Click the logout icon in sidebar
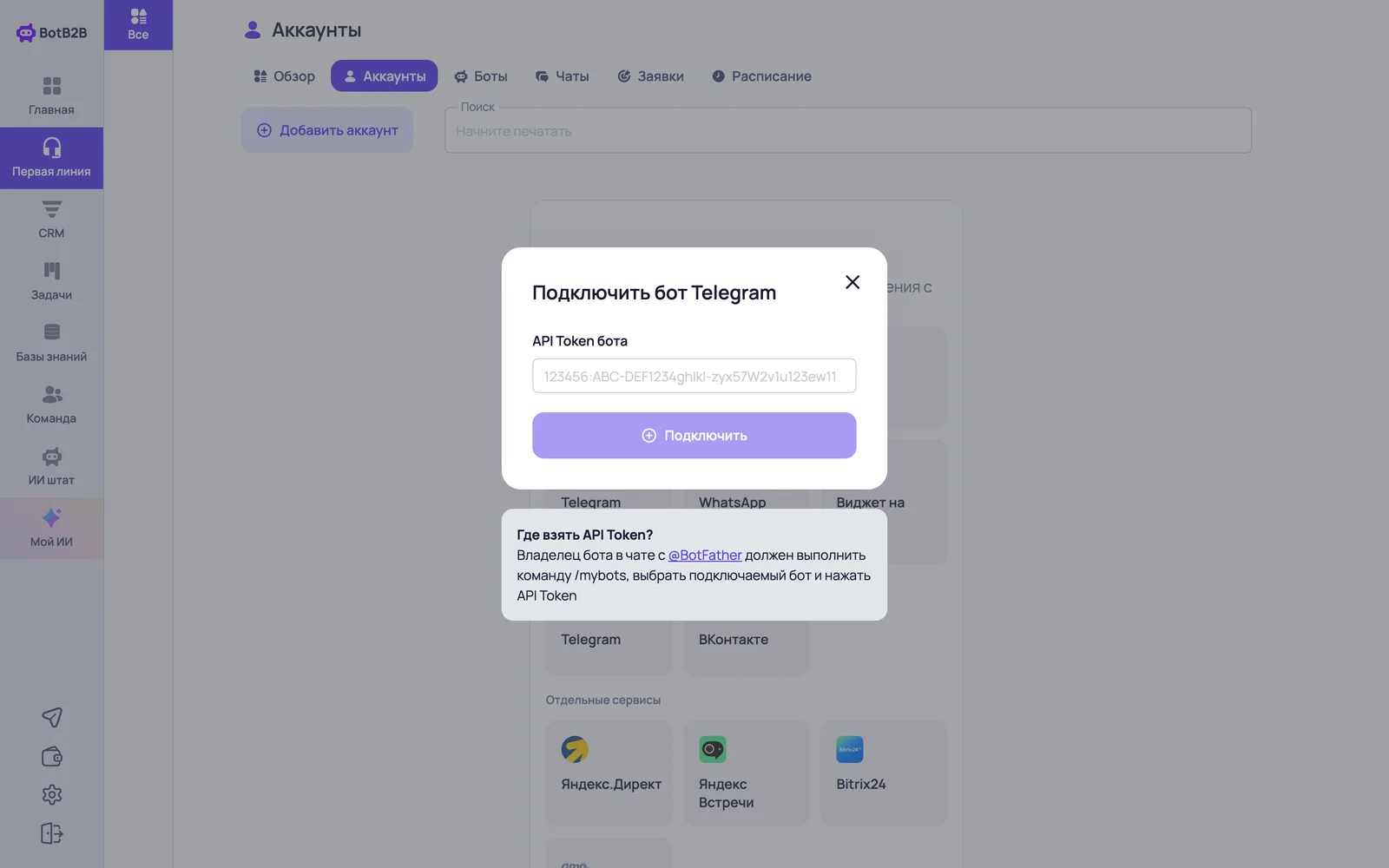The width and height of the screenshot is (1389, 868). (x=52, y=833)
